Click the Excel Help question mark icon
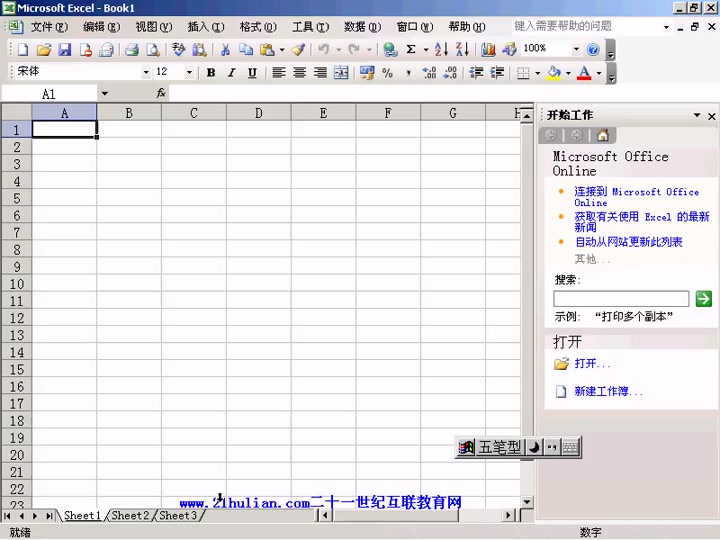This screenshot has height=540, width=720. [x=593, y=49]
